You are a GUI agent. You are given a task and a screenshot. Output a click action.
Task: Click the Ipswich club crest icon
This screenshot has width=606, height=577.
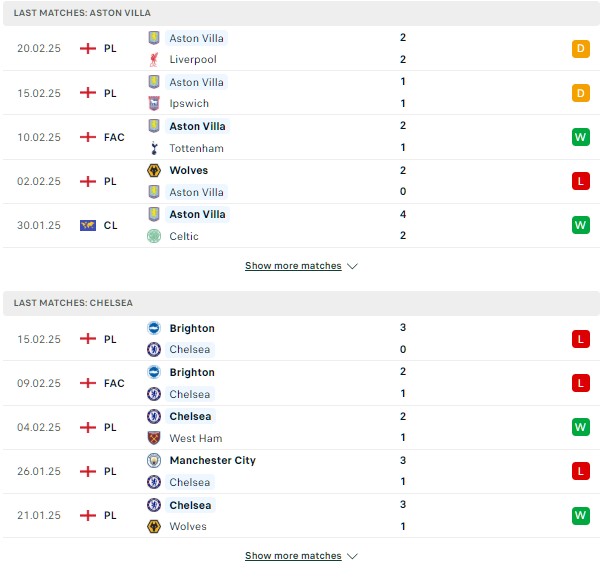tap(154, 104)
